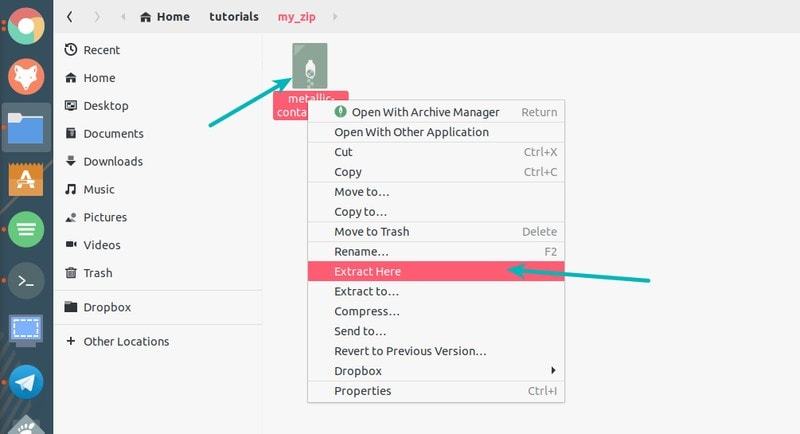Launch Terminal from the dock

[x=26, y=281]
